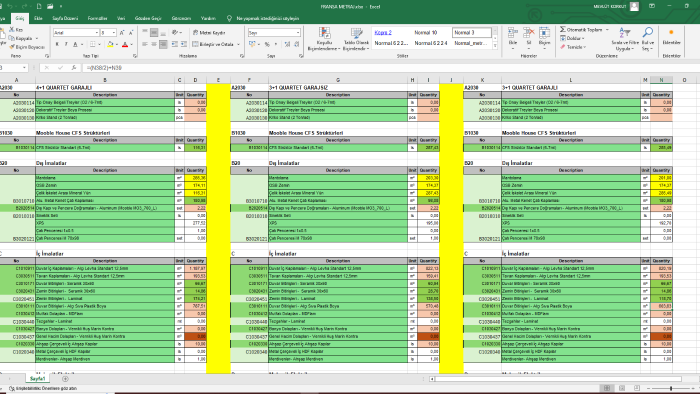
Task: Open the Doldur fill dropdown
Action: point(572,38)
